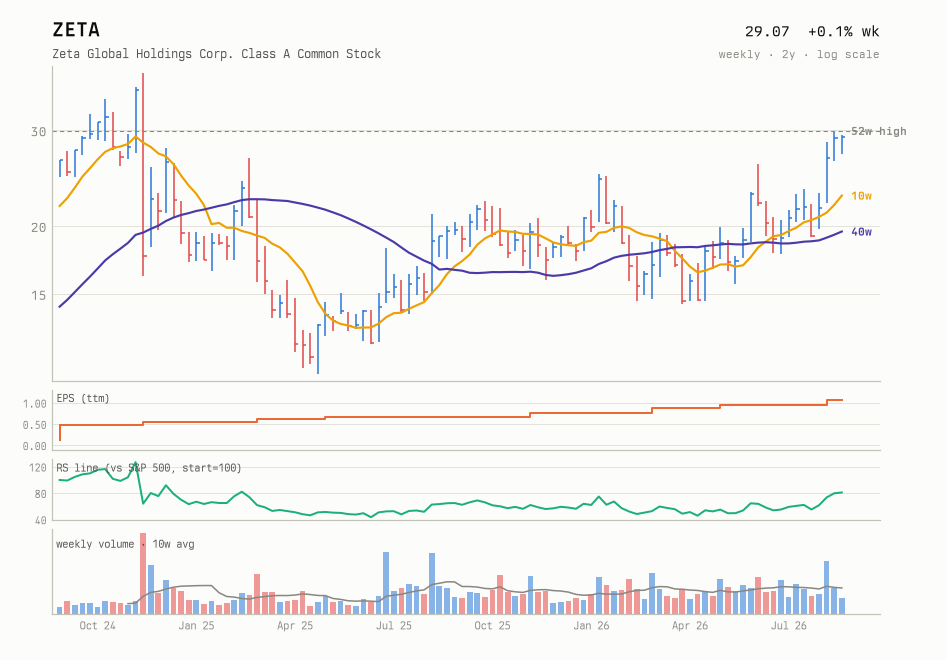Screen dimensions: 946x660
Task: Click the weekly volume 10w avg label
Action: (x=125, y=544)
